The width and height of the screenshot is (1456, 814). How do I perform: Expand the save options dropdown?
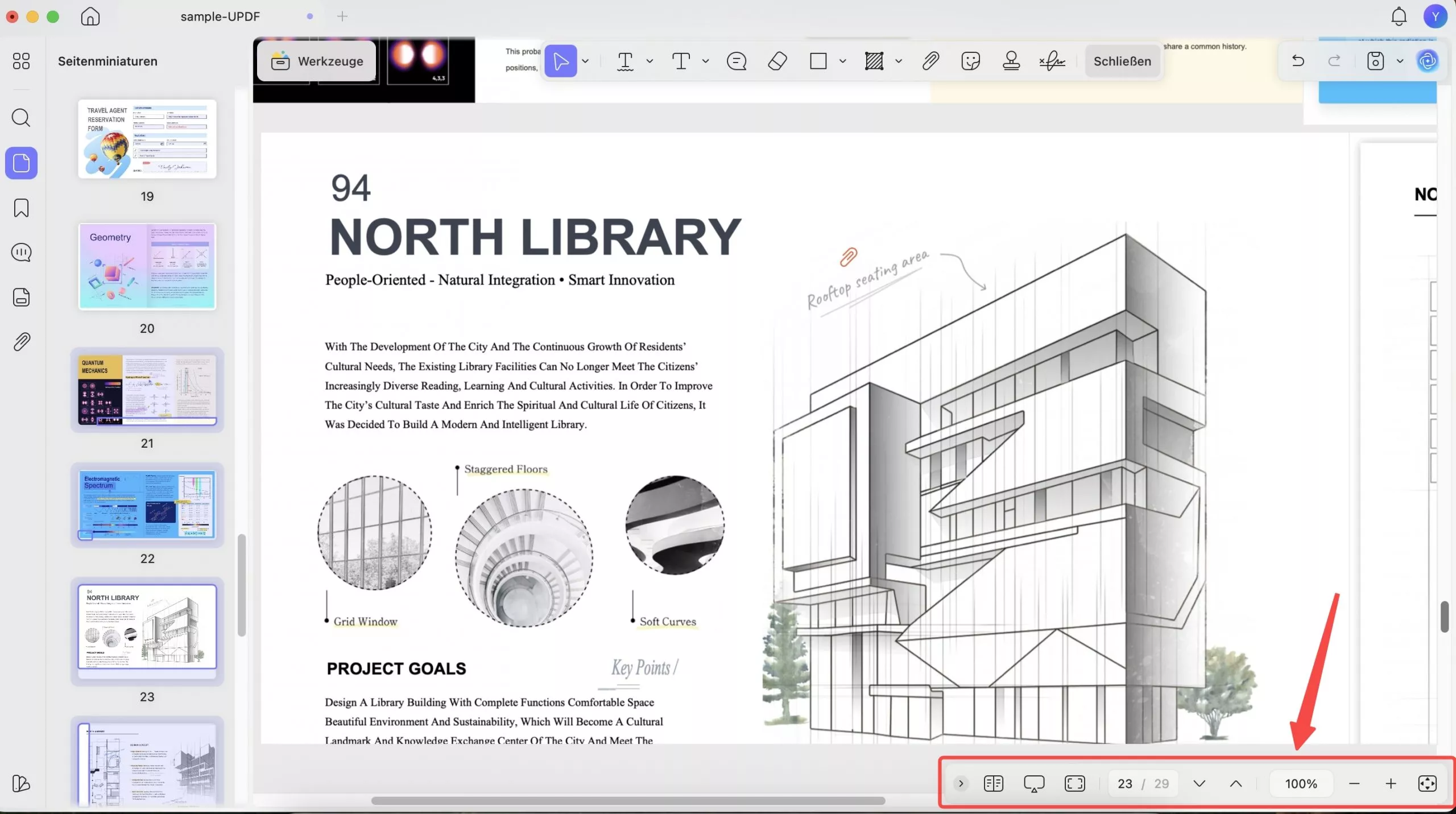(1400, 61)
